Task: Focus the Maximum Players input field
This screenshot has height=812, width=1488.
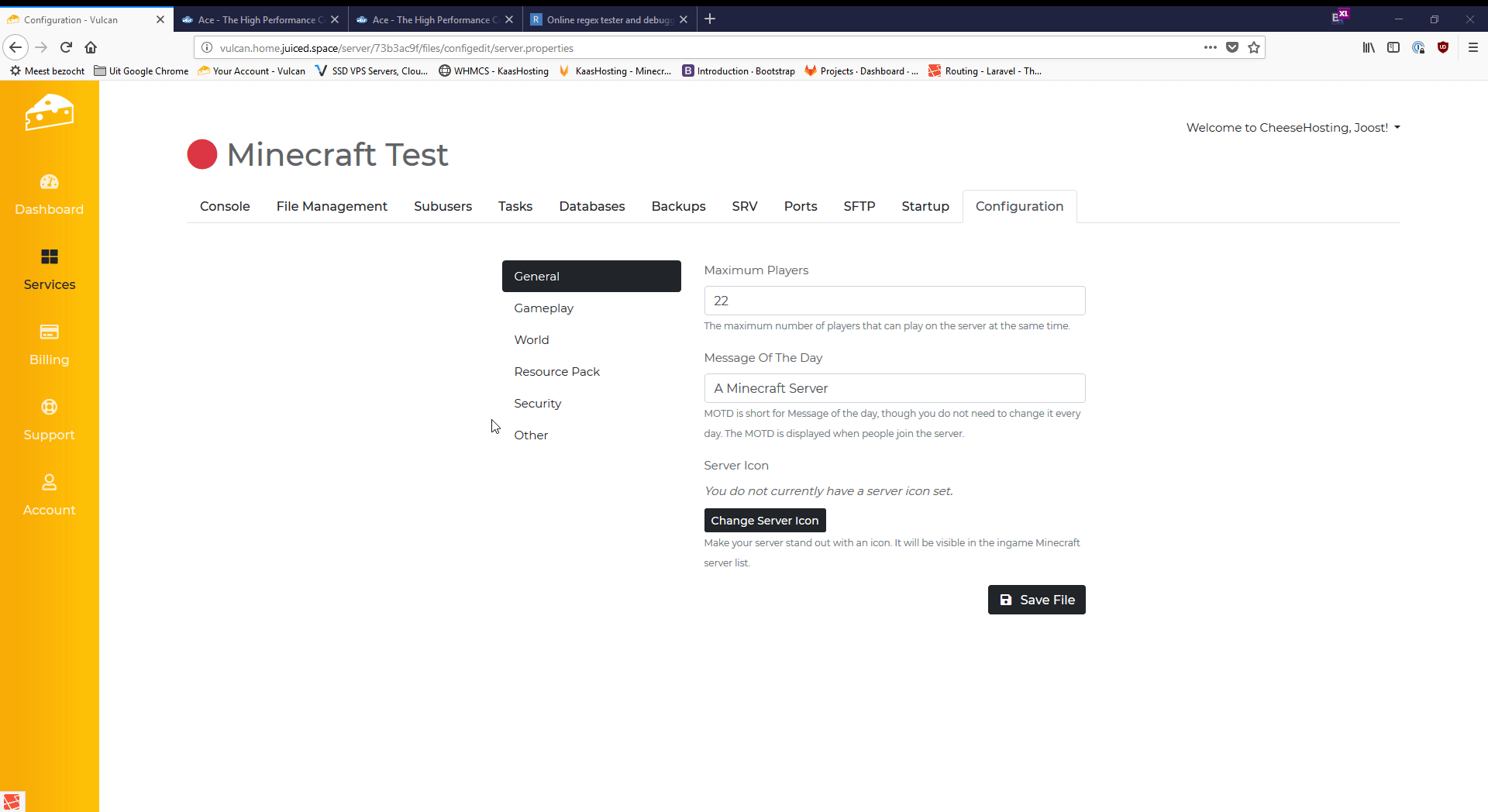Action: pos(894,301)
